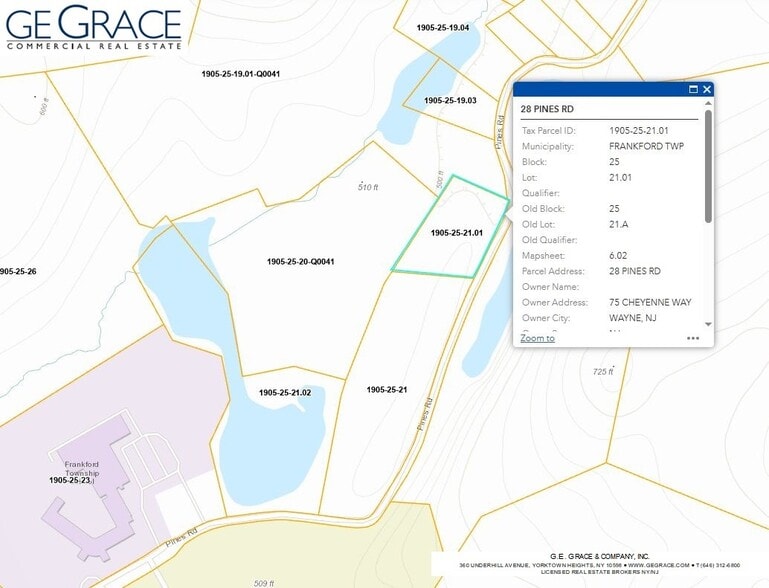Click the 75 CHEYENNE WAY owner address value
Viewport: 769px width, 588px height.
(650, 302)
